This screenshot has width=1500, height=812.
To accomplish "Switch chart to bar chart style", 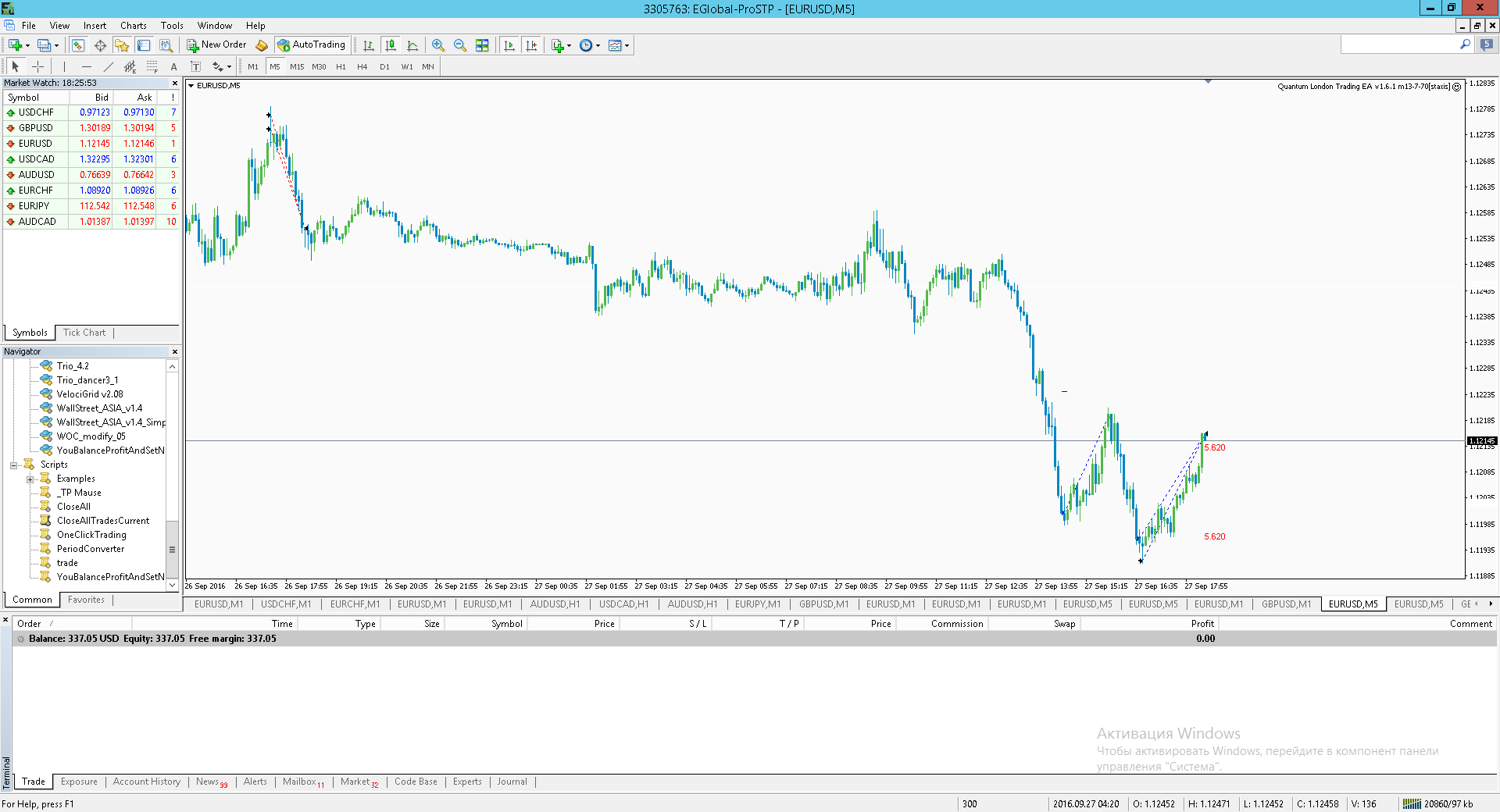I will [x=369, y=45].
